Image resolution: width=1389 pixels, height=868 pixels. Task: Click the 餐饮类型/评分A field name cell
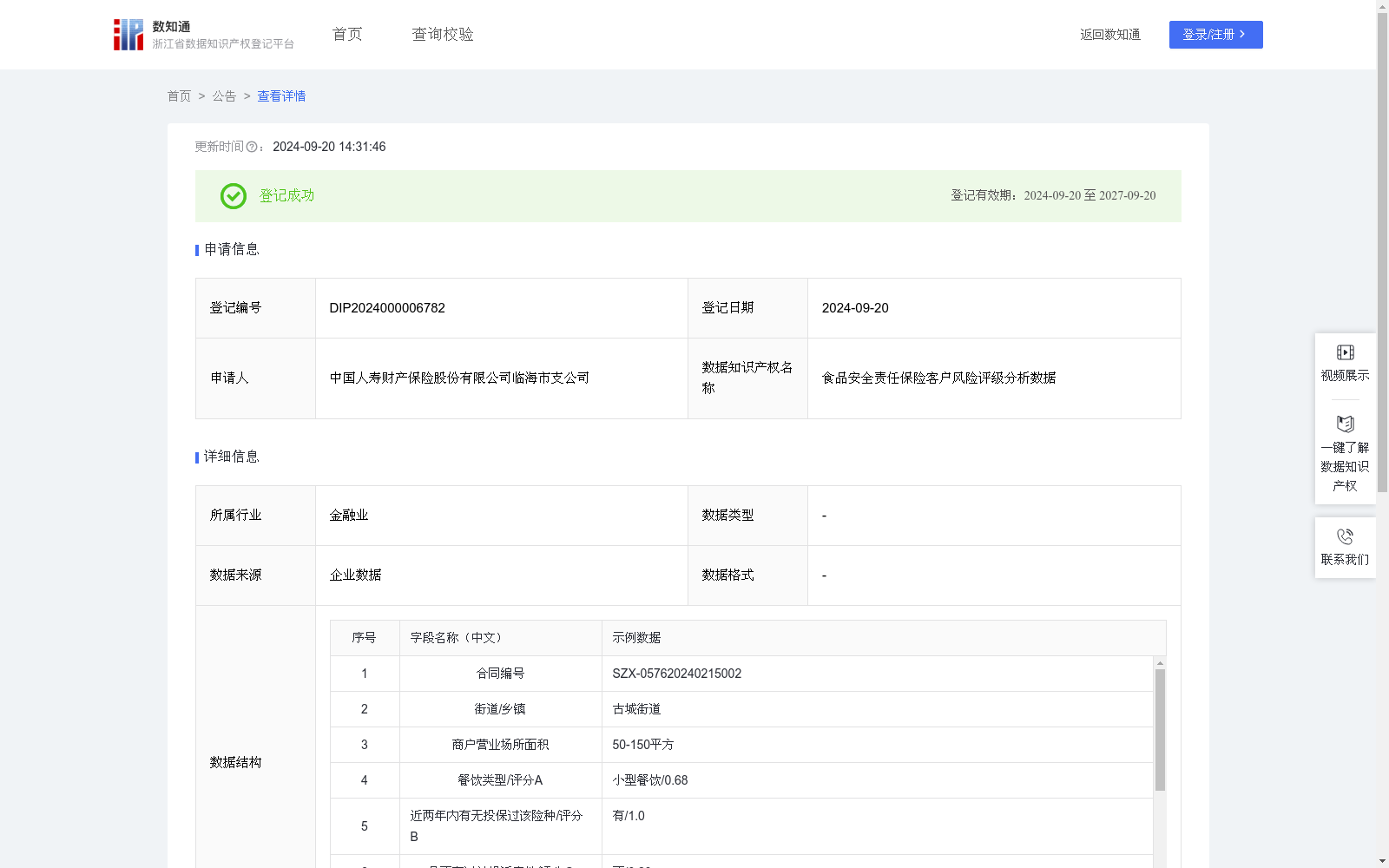[x=500, y=780]
